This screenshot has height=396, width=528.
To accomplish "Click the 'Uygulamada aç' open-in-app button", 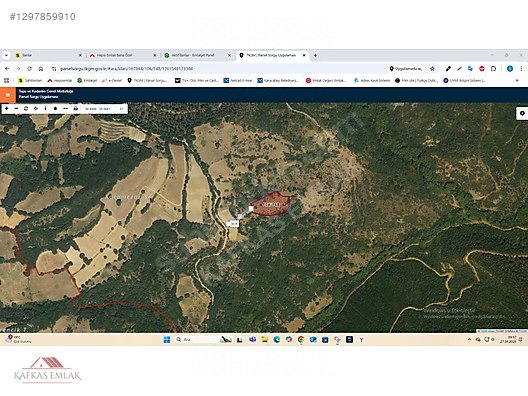I will (x=406, y=69).
